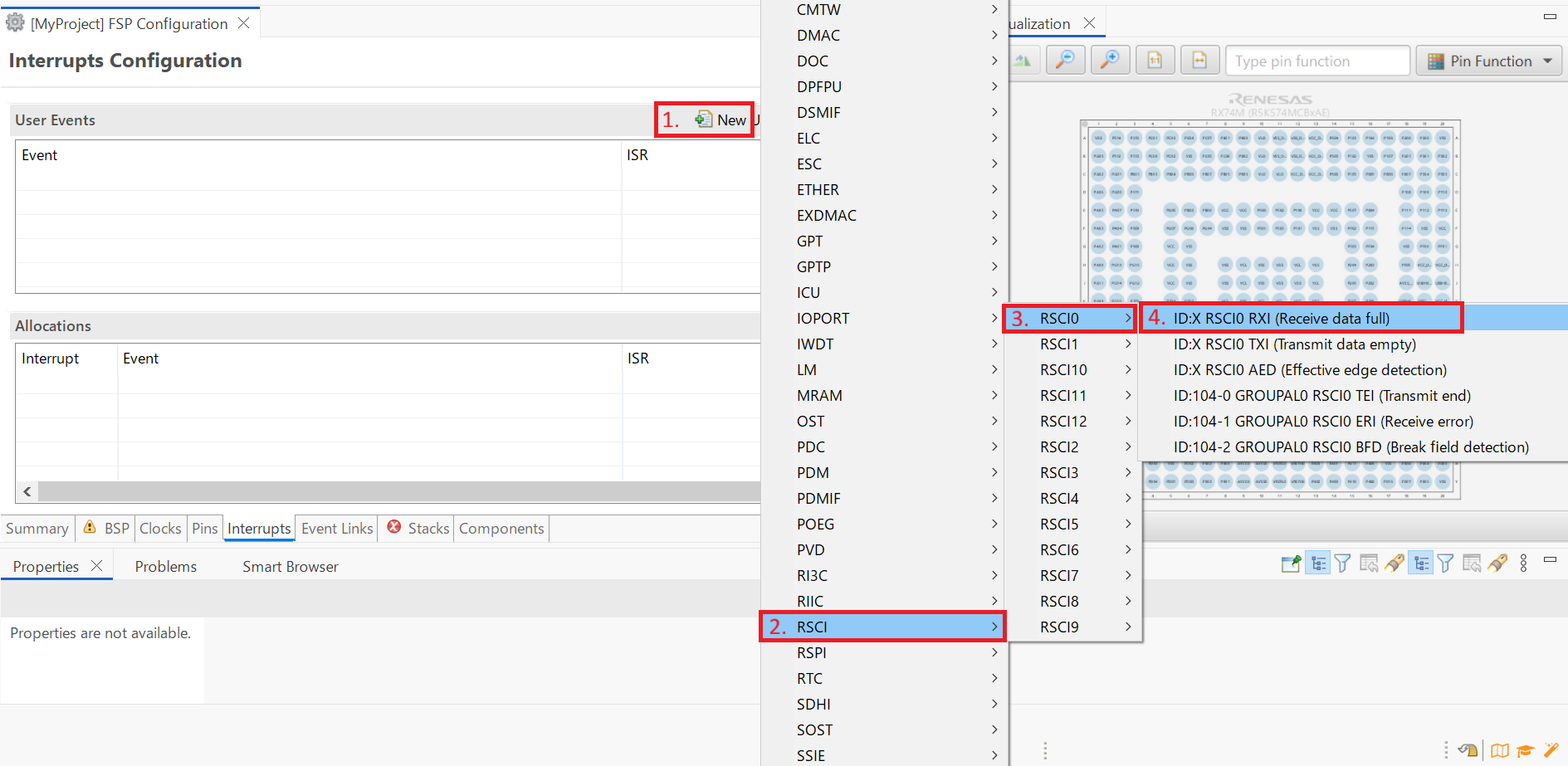Open the BSP tab

click(107, 529)
